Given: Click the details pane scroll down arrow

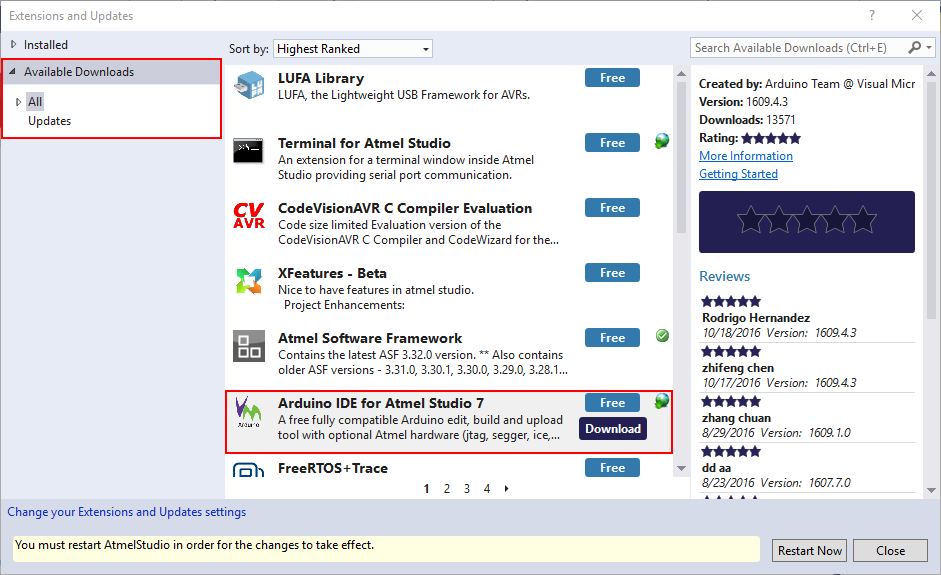Looking at the screenshot, I should pos(931,490).
